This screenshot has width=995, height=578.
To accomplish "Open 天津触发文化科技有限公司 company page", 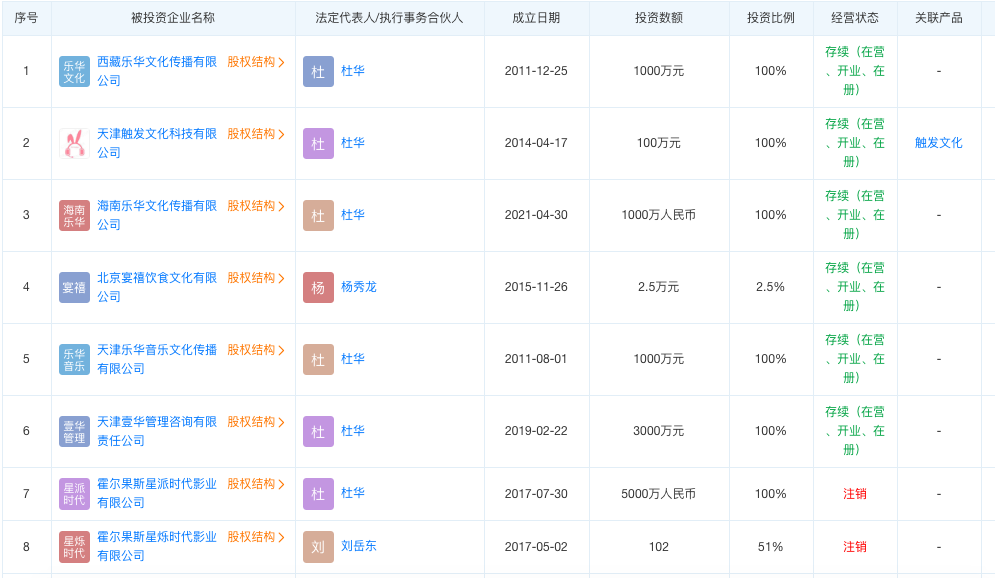I will coord(157,143).
